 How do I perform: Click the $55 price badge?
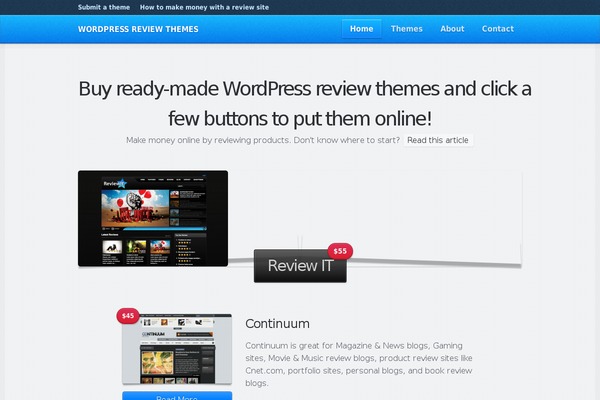340,251
